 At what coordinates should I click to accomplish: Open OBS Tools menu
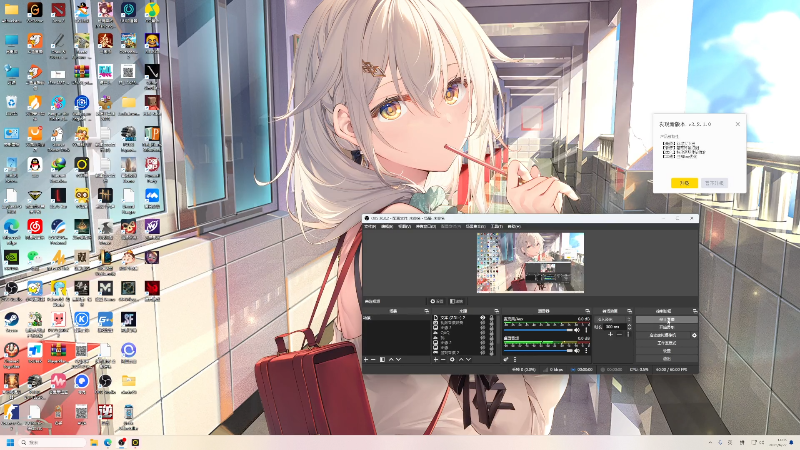496,226
